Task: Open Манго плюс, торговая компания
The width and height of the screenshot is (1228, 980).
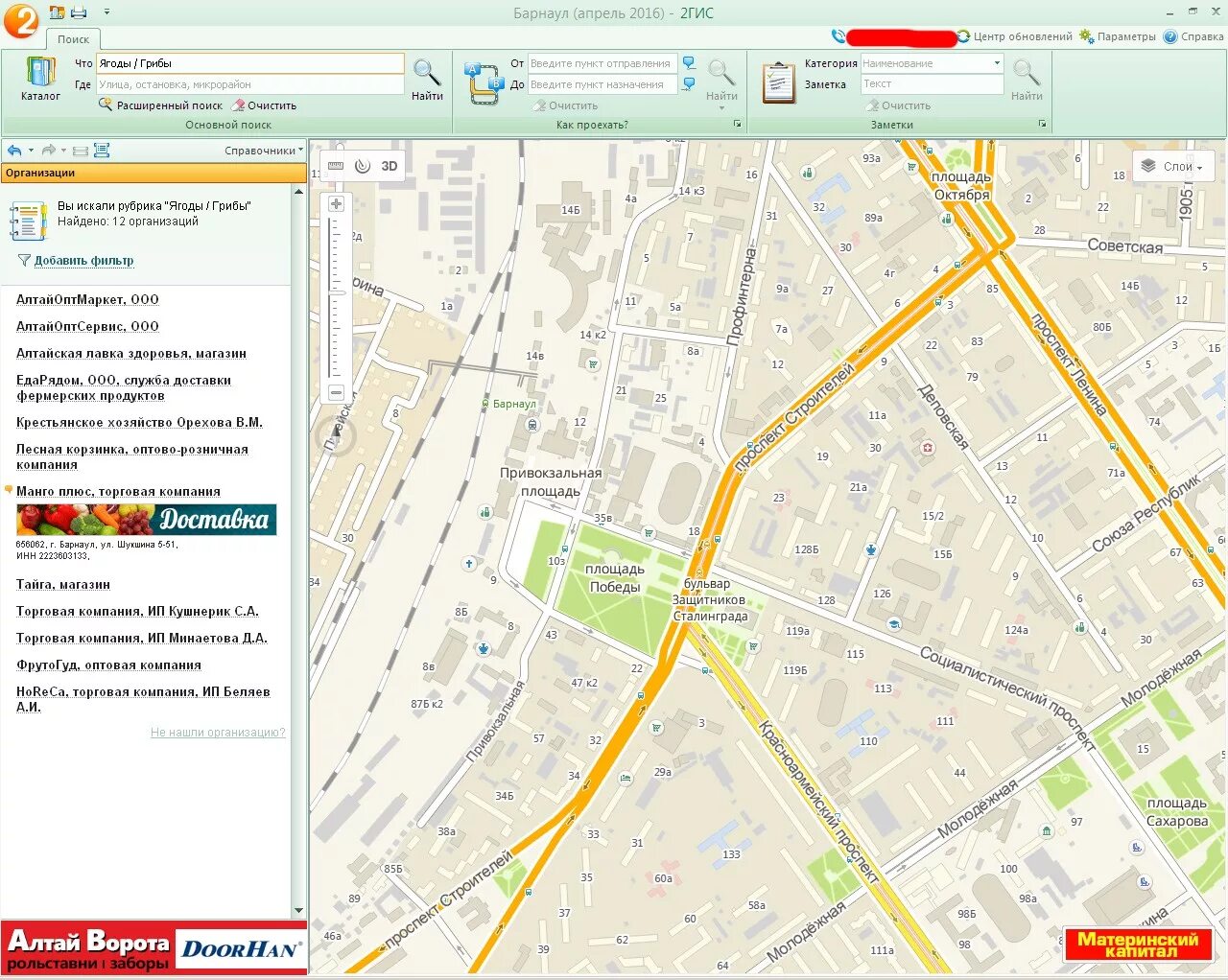Action: (118, 492)
